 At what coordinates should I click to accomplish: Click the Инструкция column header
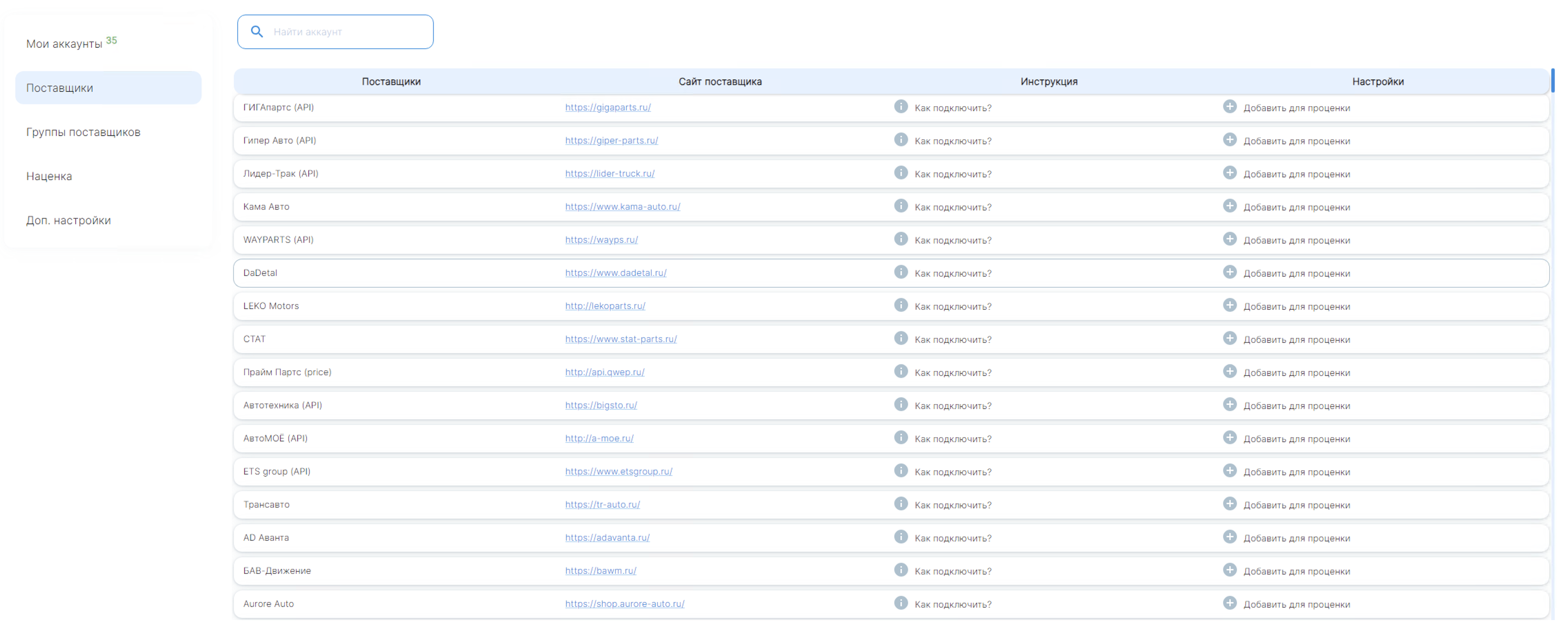(1049, 82)
